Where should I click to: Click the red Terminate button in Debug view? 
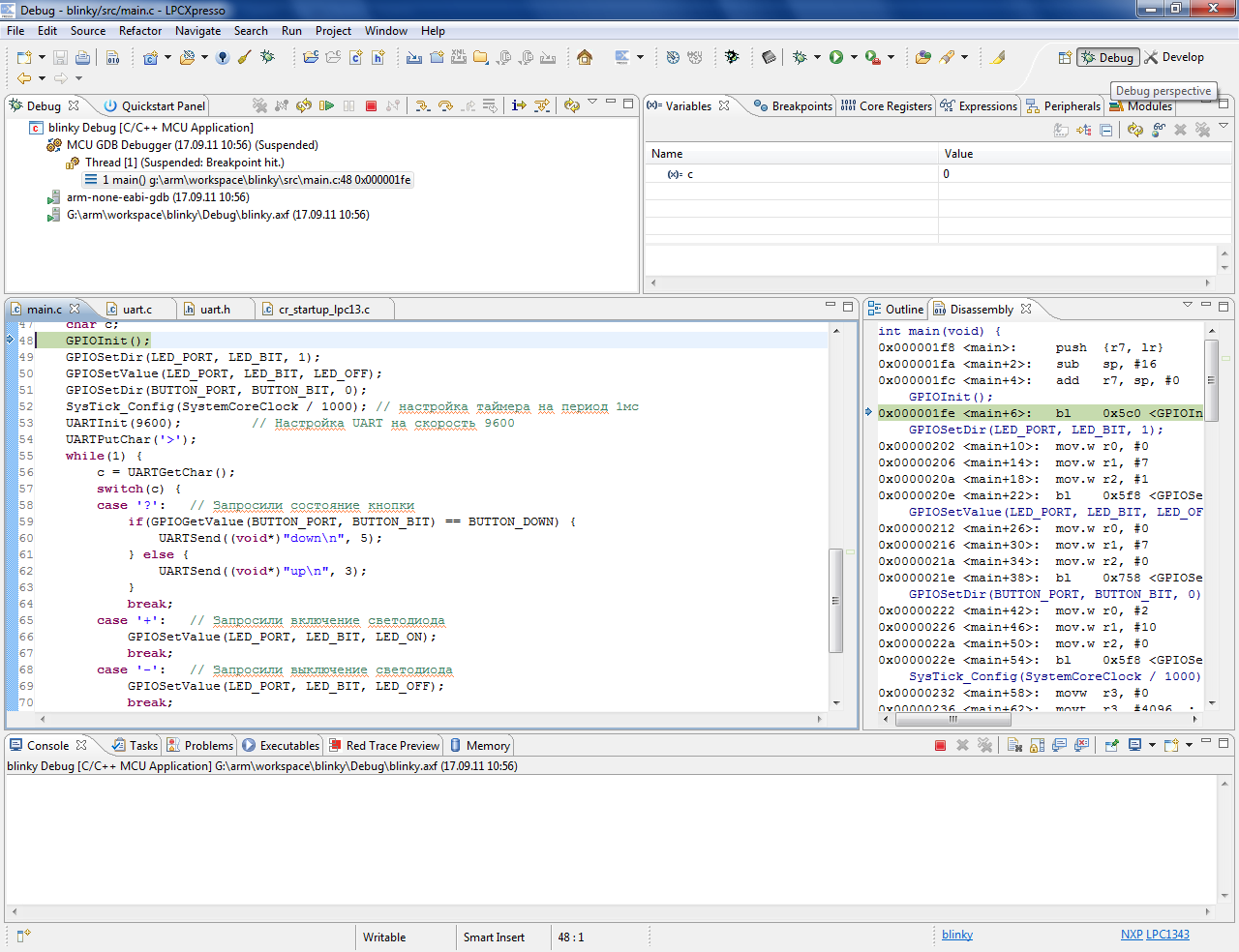pos(371,105)
